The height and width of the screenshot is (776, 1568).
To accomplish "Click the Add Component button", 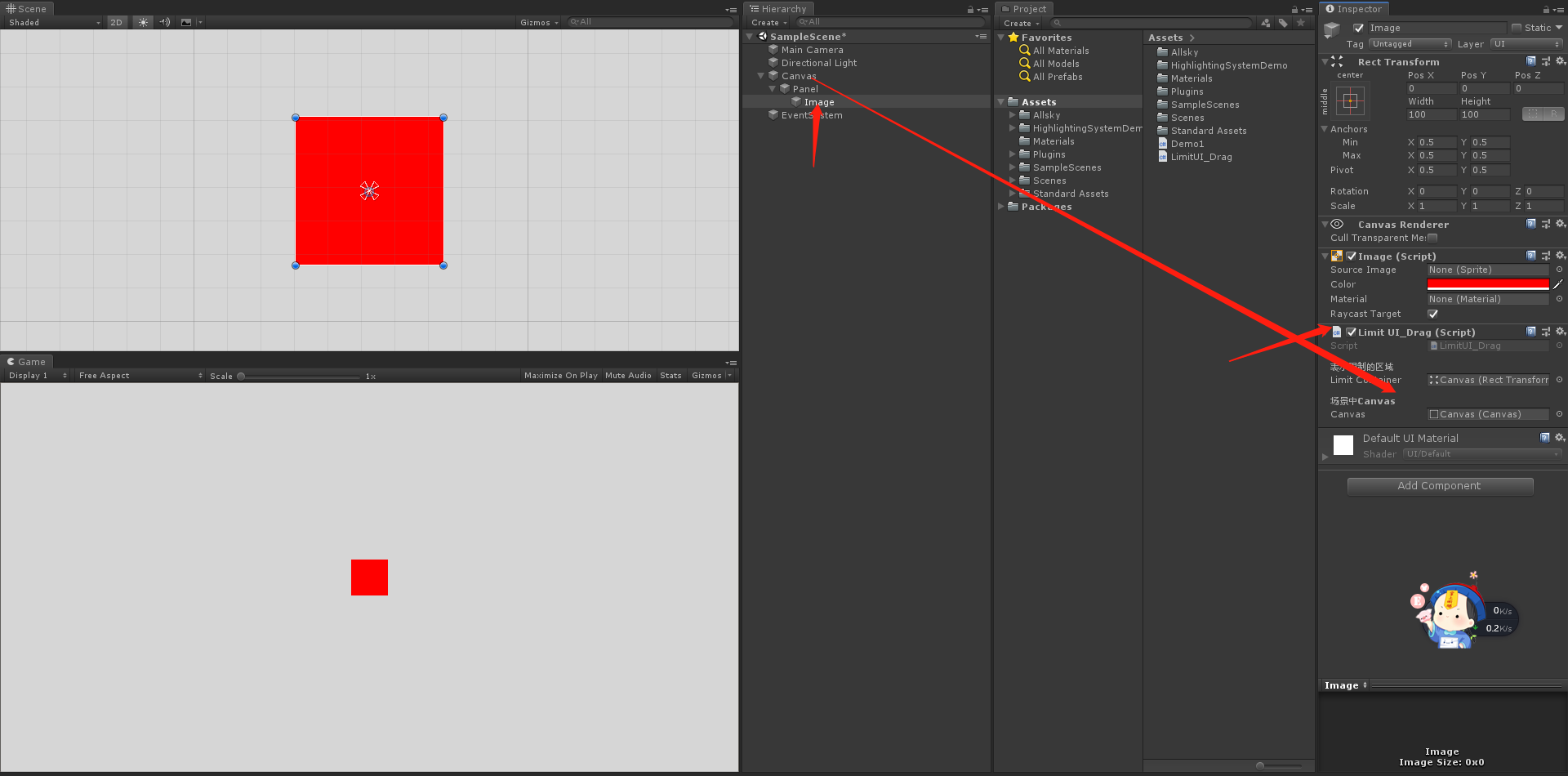I will (x=1440, y=485).
